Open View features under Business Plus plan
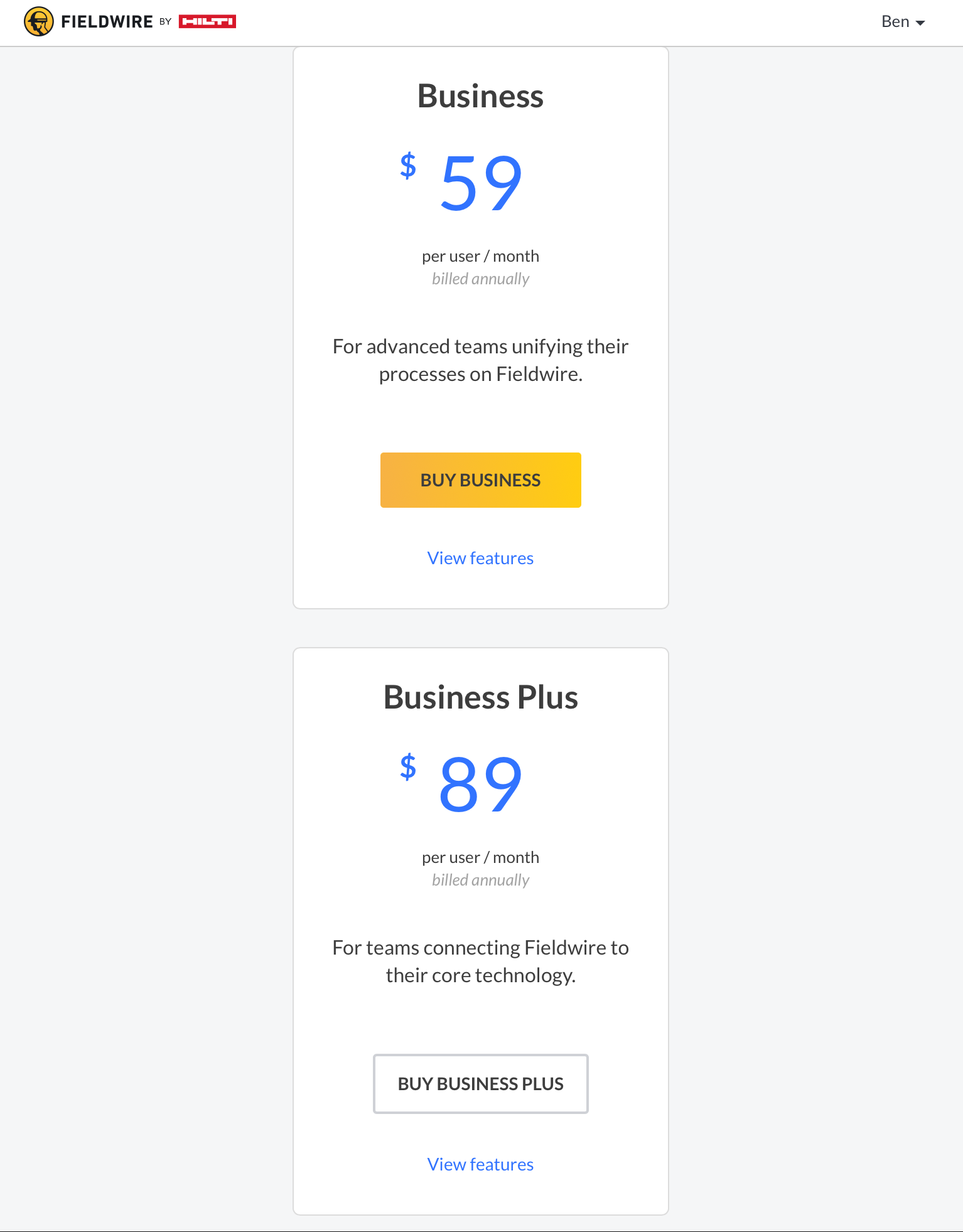The image size is (963, 1232). coord(481,1164)
